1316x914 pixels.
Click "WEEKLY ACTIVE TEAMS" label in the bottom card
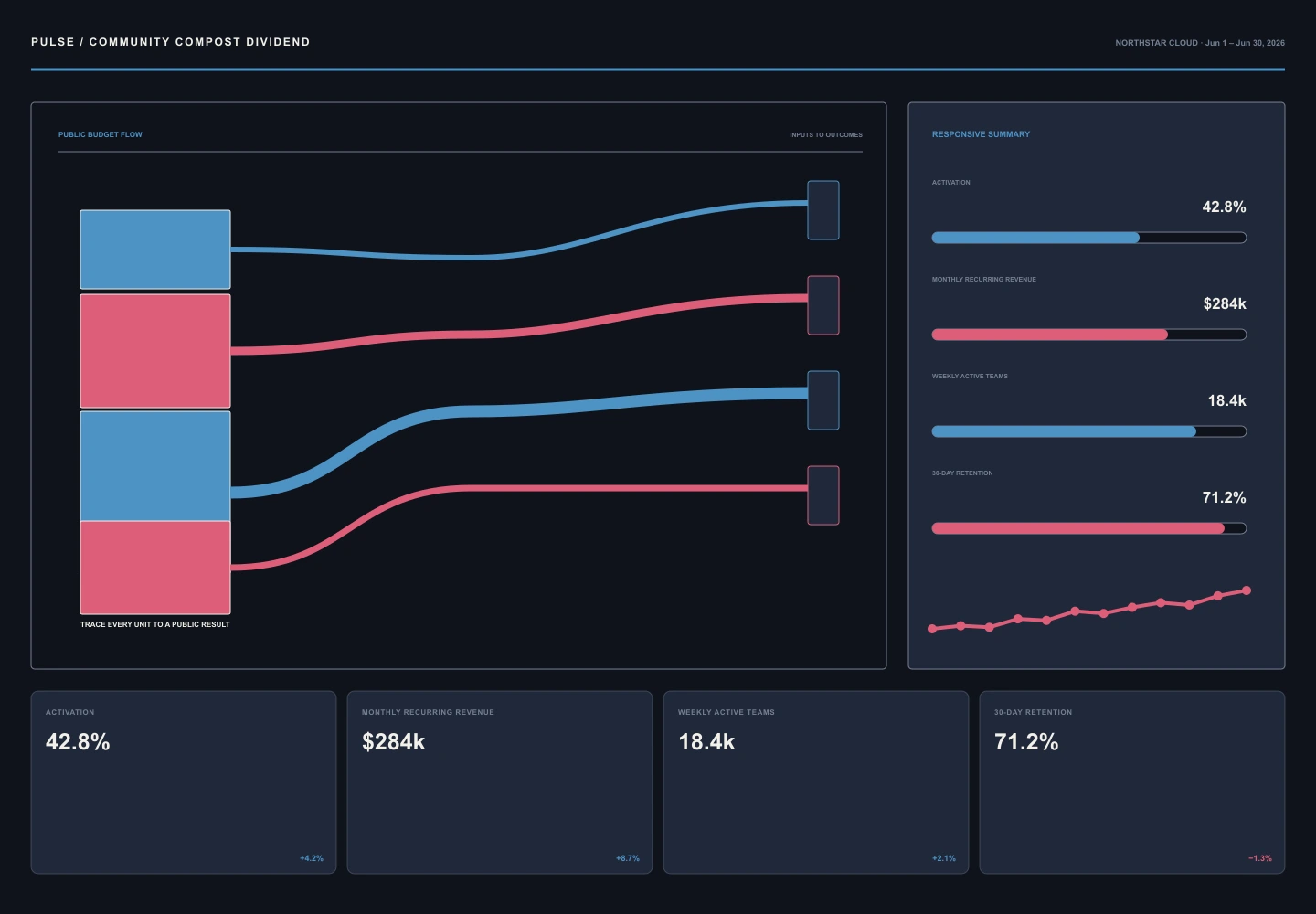coord(727,712)
